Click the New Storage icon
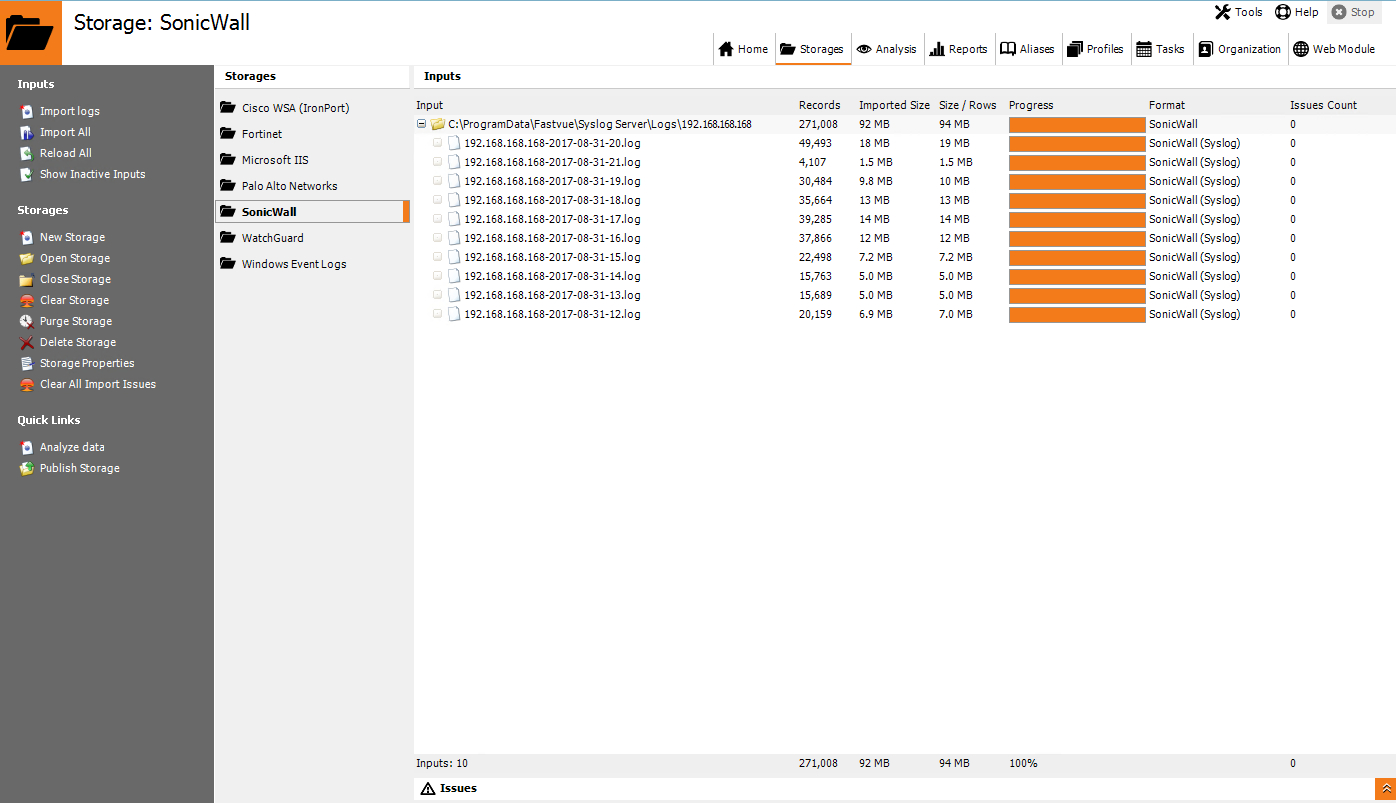Viewport: 1396px width, 803px height. click(x=27, y=237)
